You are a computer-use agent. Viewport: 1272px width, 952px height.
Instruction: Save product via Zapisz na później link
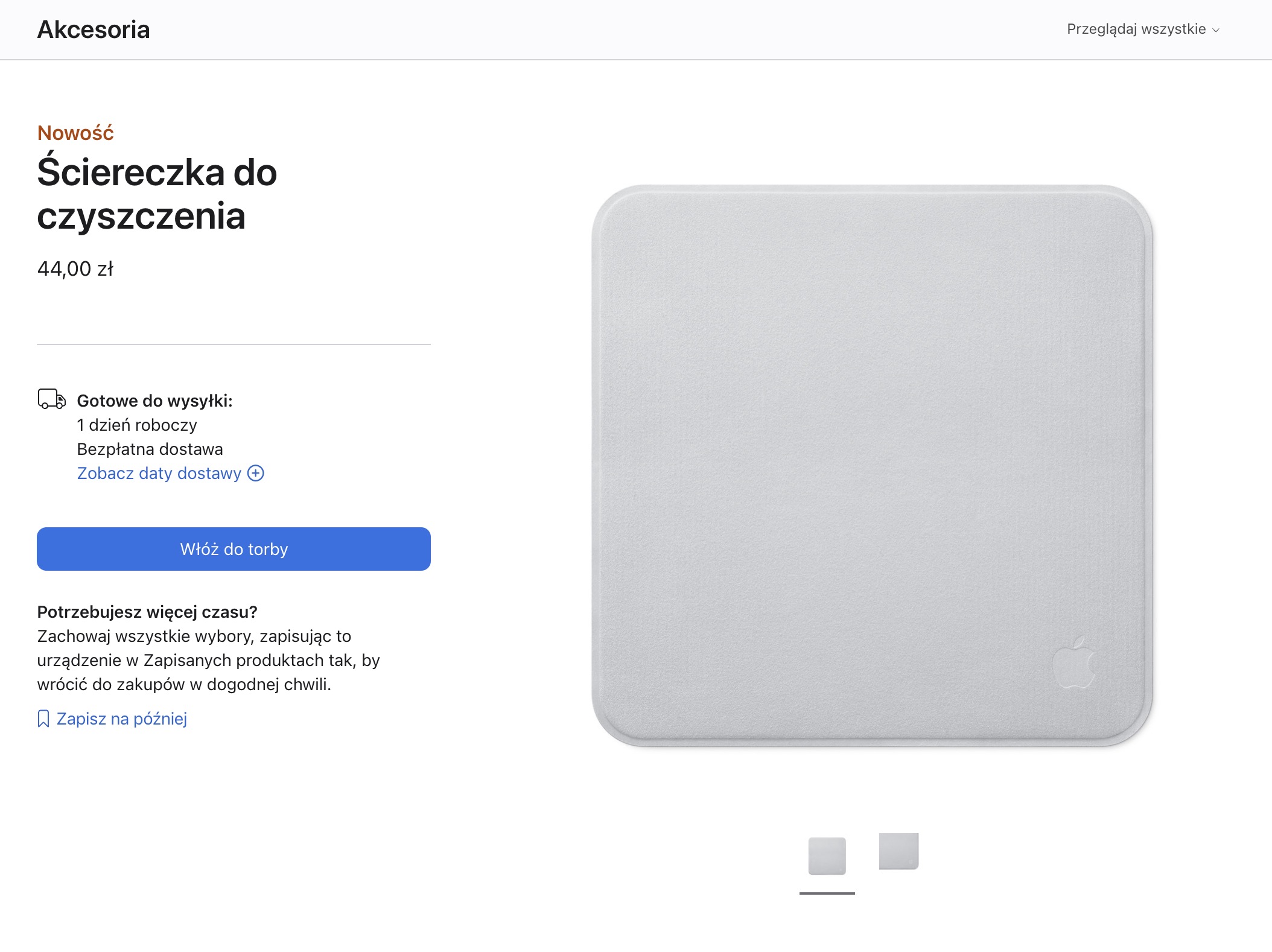tap(122, 719)
